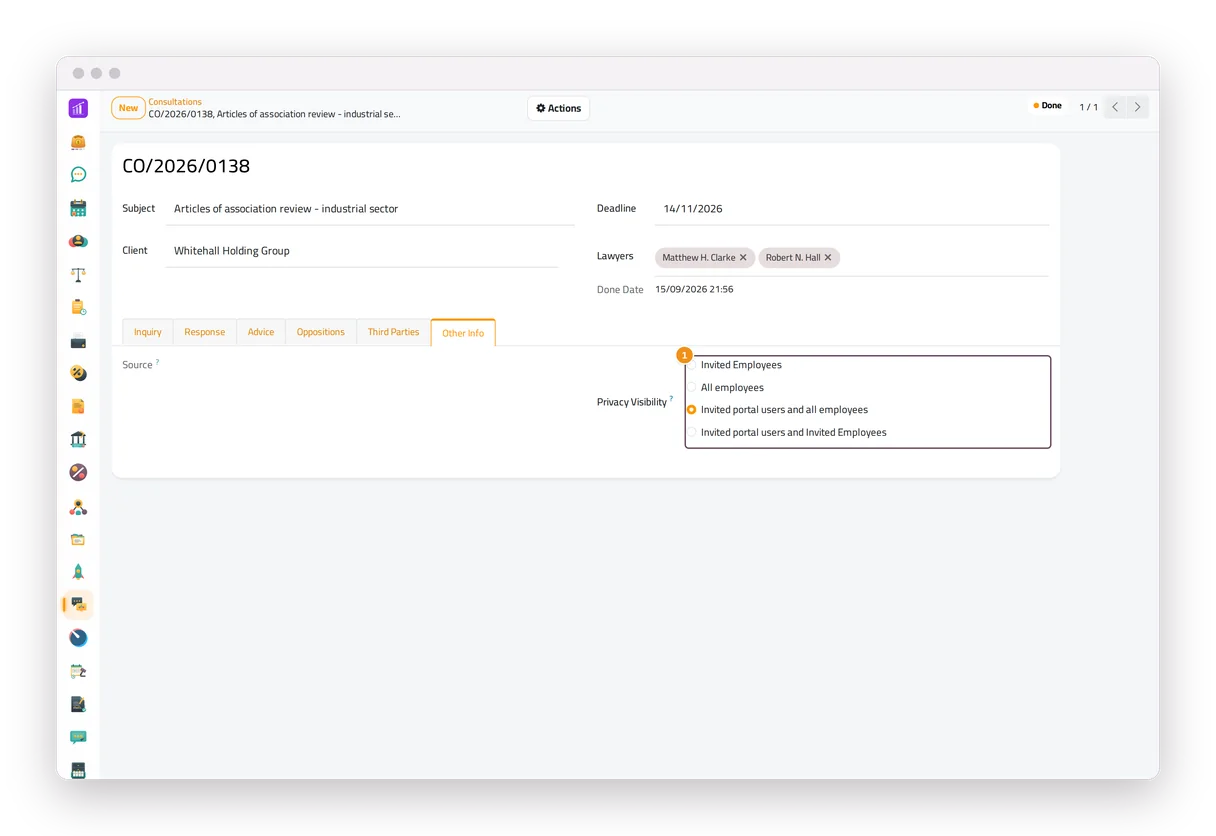
Task: Open the calendar with gavel icon
Action: click(78, 671)
